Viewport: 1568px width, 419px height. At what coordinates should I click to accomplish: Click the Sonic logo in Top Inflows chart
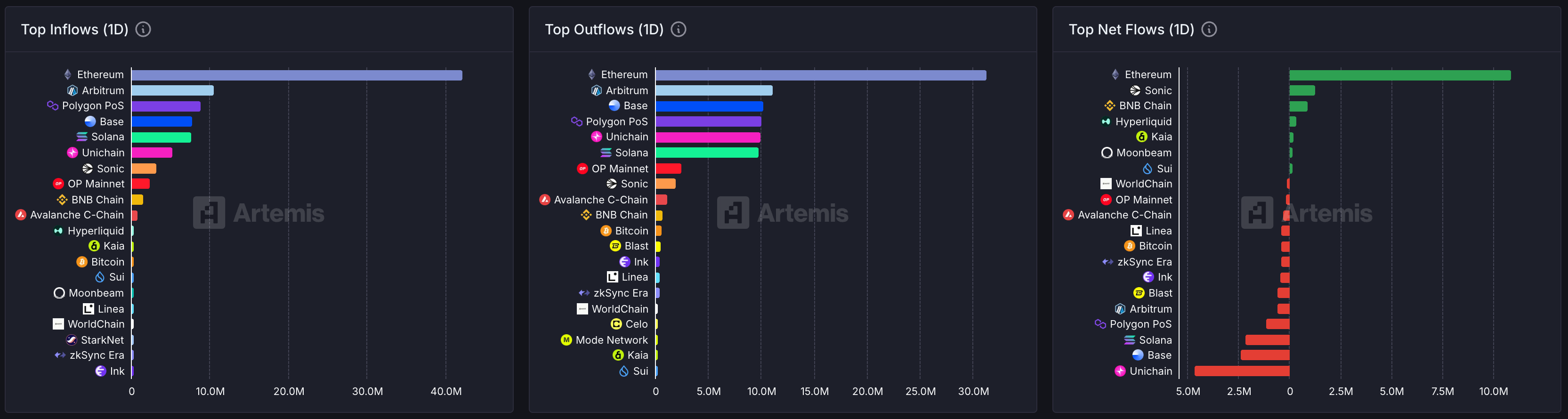tap(88, 168)
